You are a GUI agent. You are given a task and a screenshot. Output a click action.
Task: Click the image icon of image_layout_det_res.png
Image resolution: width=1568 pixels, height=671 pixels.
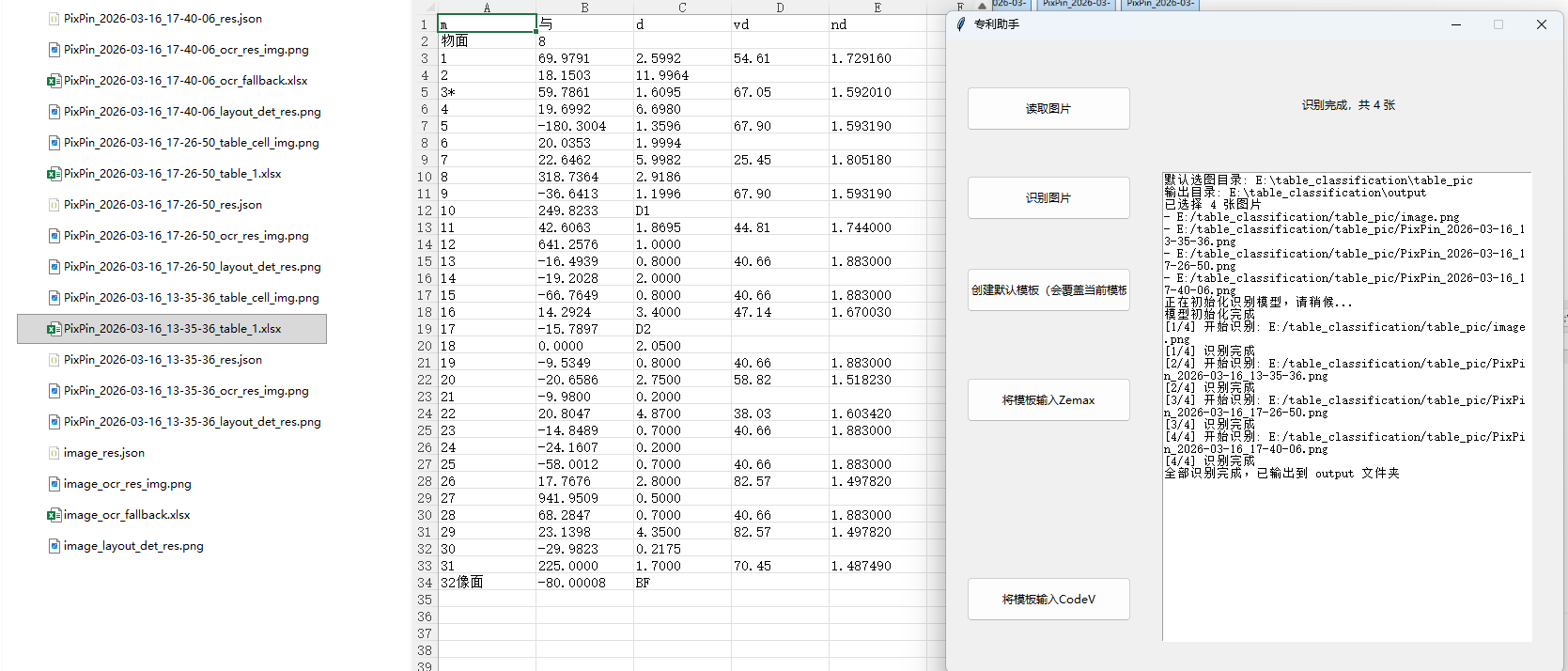point(54,546)
